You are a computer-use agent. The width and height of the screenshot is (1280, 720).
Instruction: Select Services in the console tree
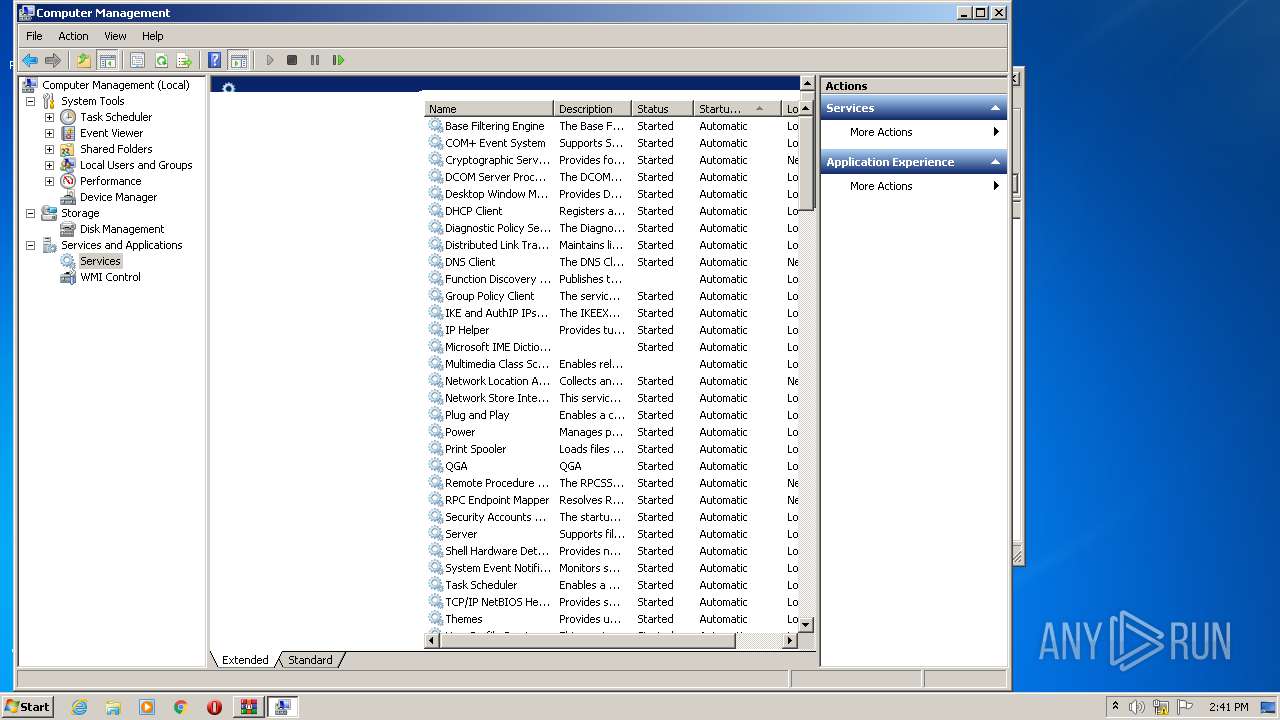pos(100,261)
